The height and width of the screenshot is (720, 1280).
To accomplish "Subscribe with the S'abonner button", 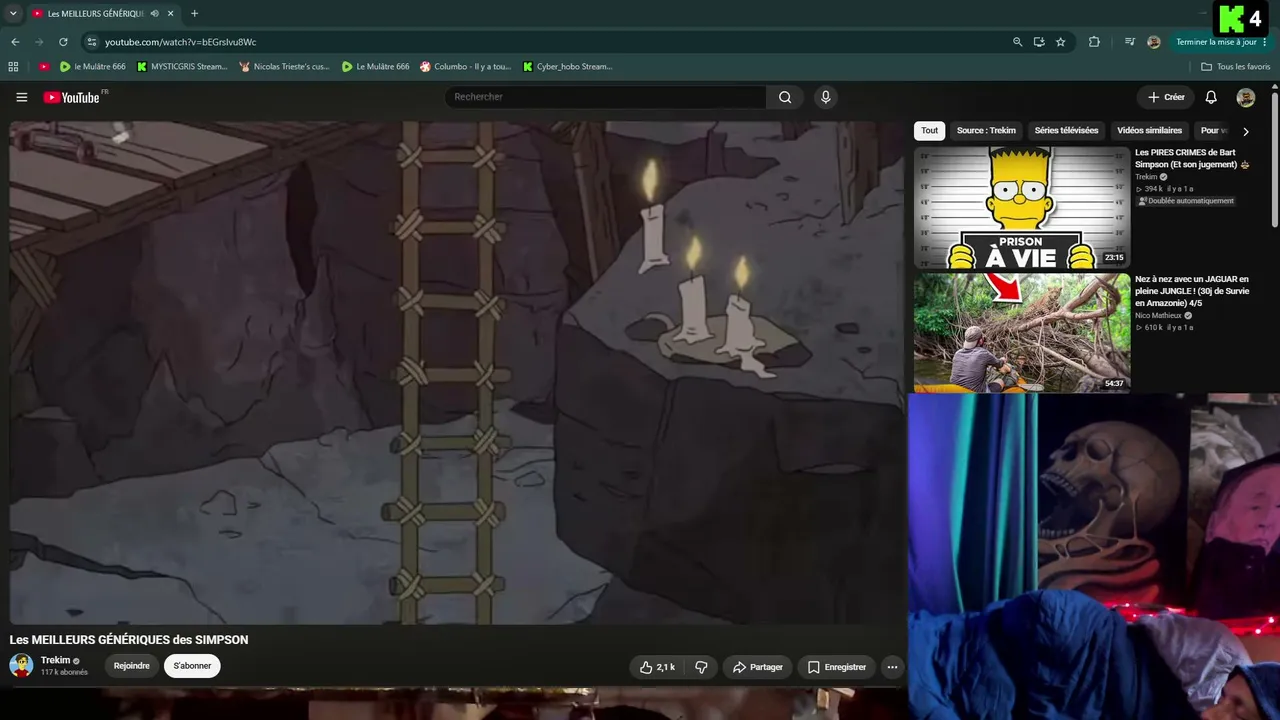I will (x=192, y=666).
